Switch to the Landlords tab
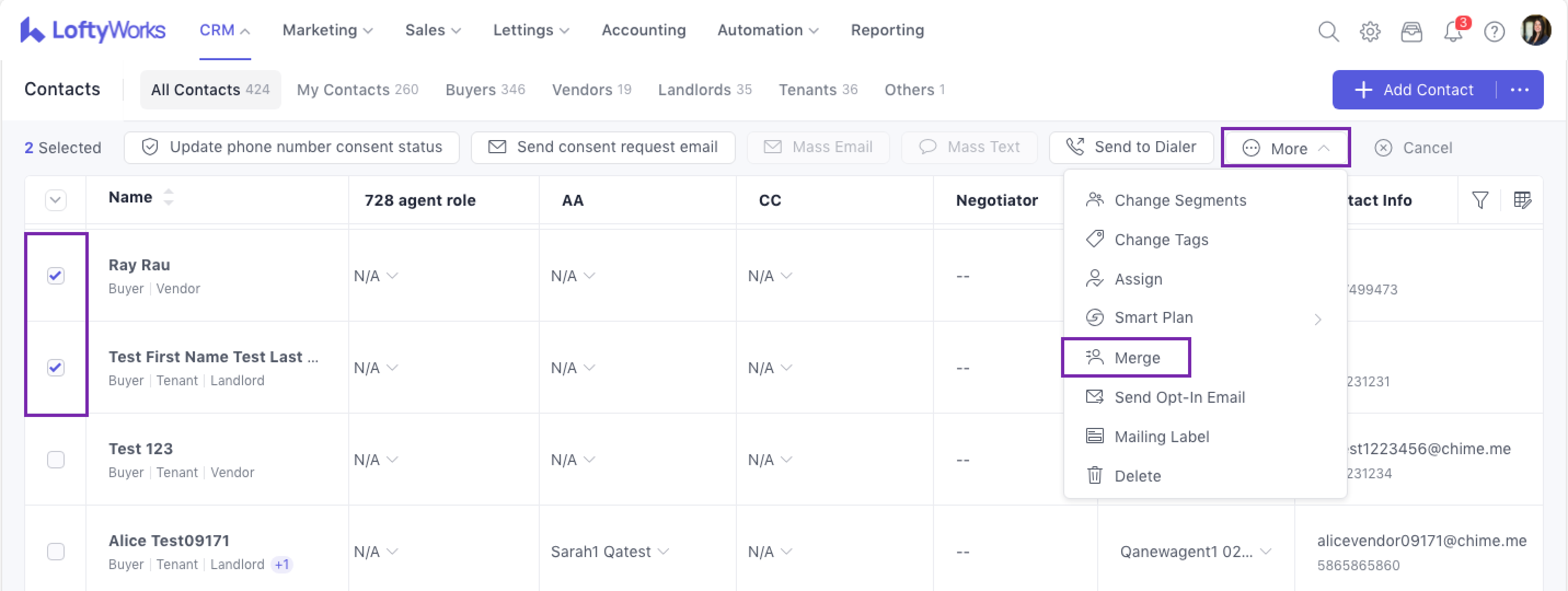Image resolution: width=1568 pixels, height=591 pixels. 704,90
